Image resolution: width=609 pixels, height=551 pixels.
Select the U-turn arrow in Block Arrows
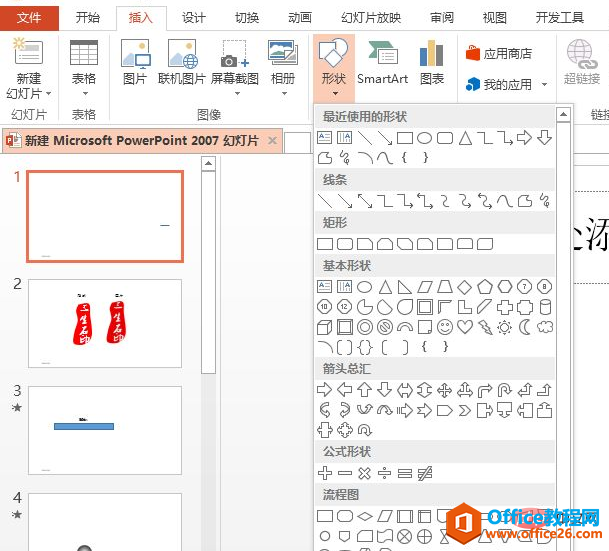[505, 390]
